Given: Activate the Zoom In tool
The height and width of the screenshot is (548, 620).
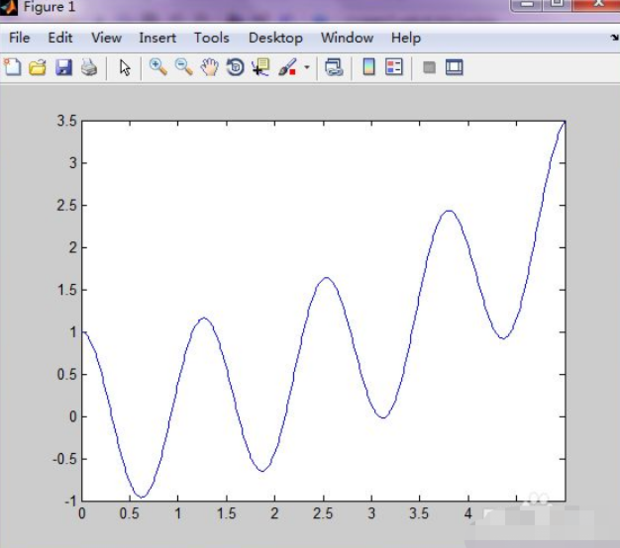Looking at the screenshot, I should [x=158, y=67].
